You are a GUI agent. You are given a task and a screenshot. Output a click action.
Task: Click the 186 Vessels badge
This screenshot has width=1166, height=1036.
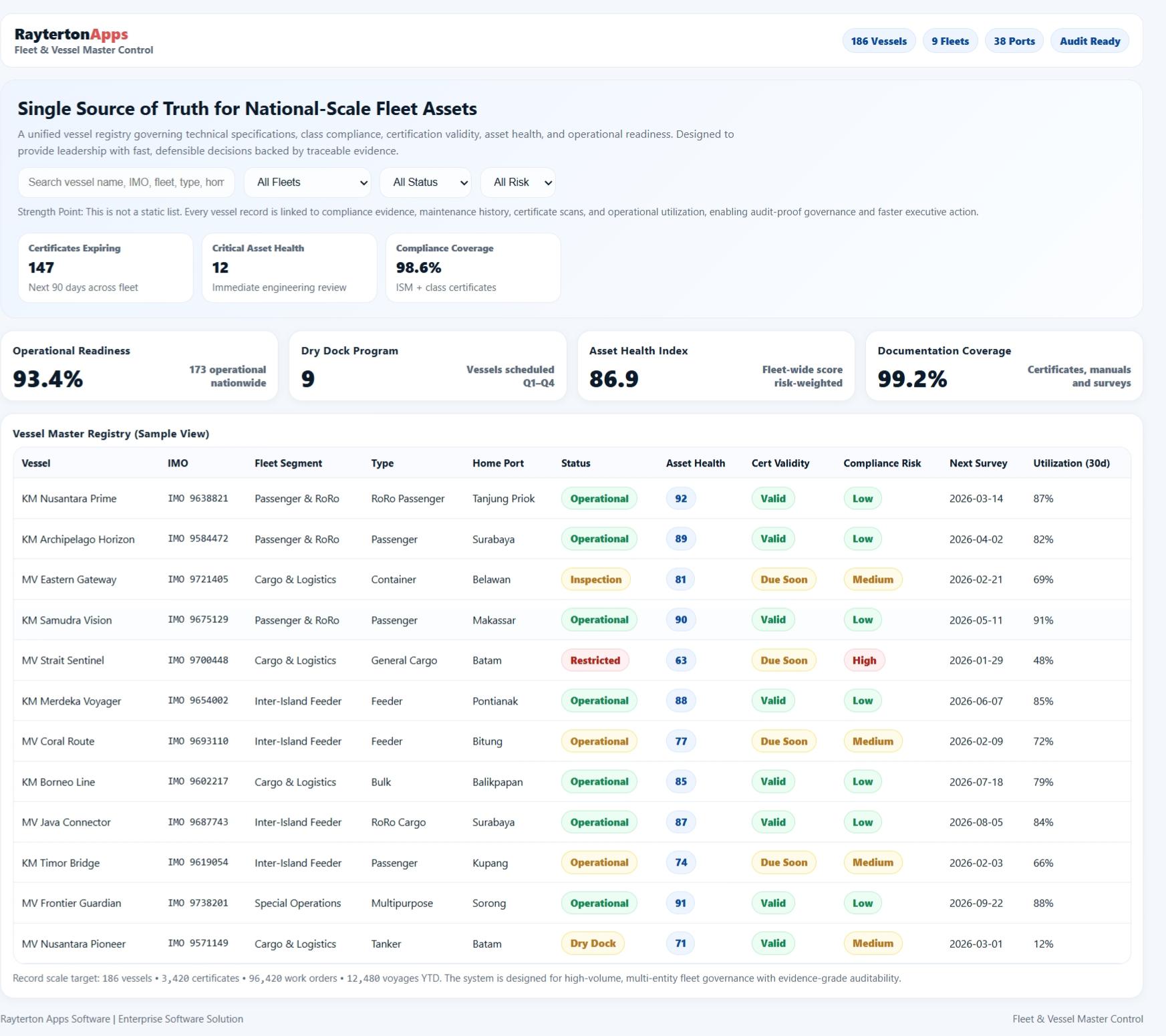click(879, 40)
